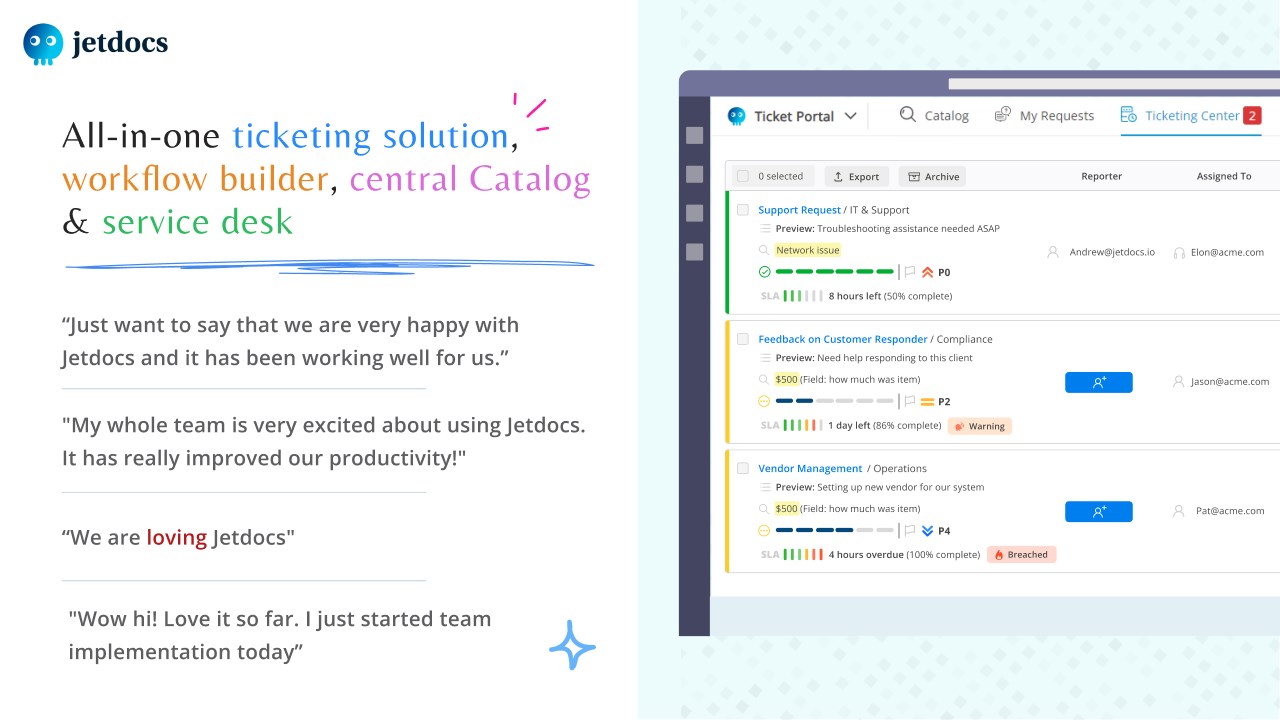1280x720 pixels.
Task: Click the bottommost square icon in the dark sidebar
Action: coord(694,252)
